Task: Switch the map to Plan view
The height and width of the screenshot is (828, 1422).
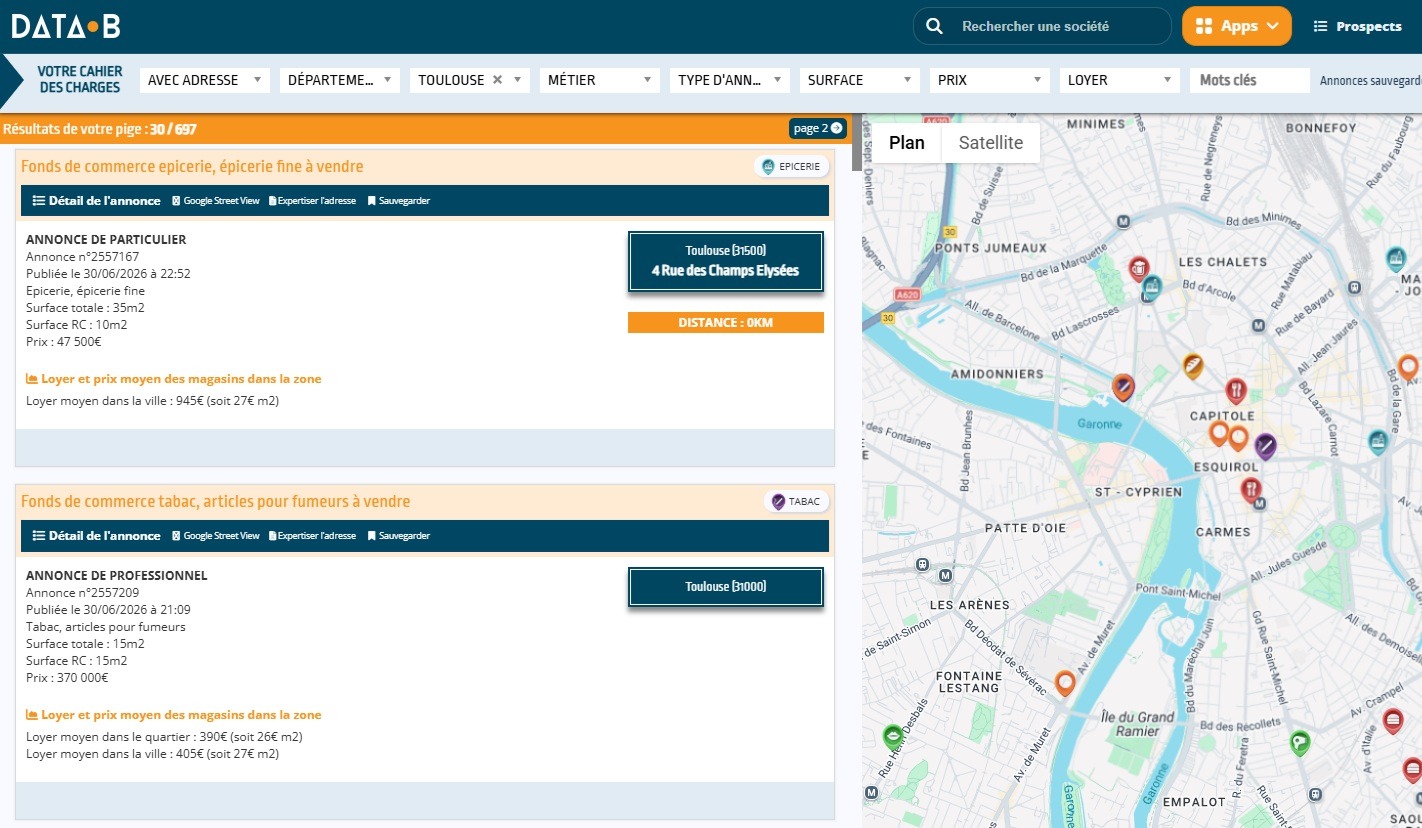Action: [907, 143]
